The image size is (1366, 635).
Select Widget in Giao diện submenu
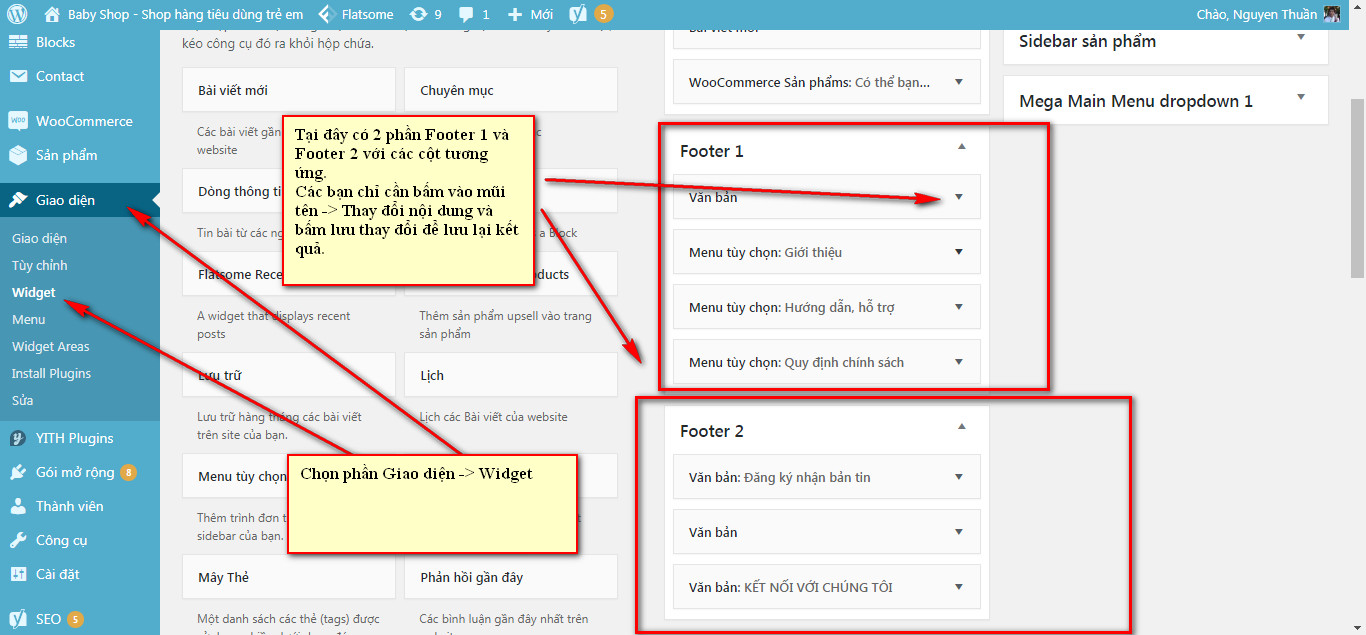coord(34,293)
